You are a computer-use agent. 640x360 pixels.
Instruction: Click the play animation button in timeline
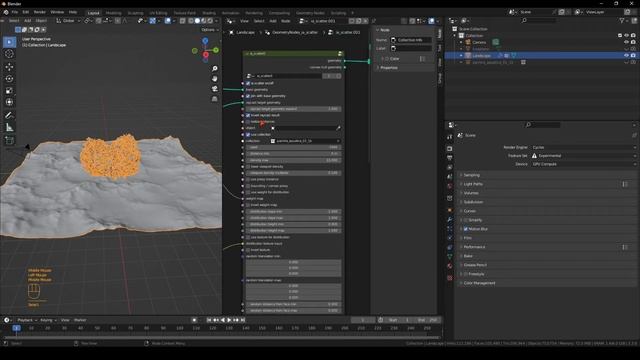tap(229, 320)
